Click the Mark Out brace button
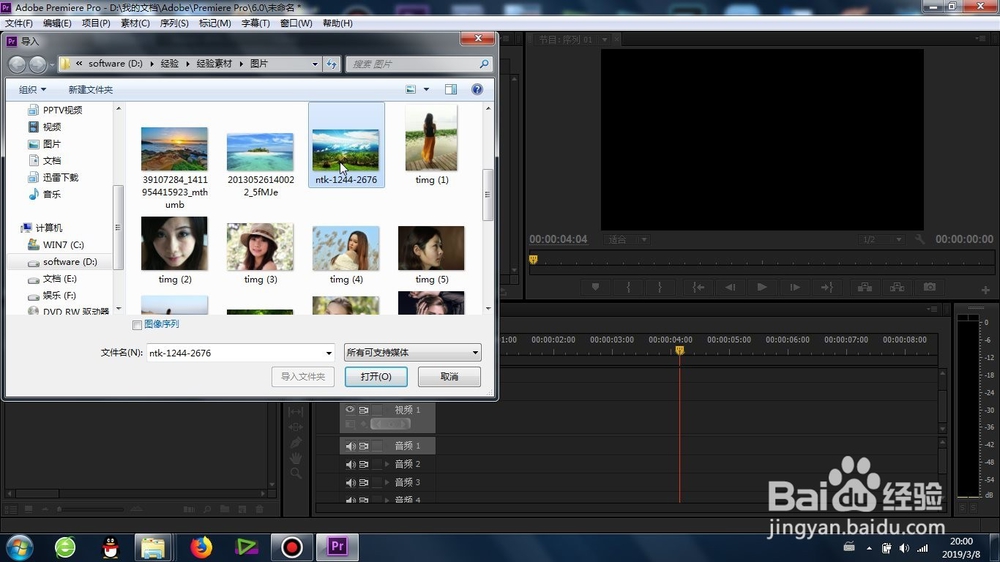 click(659, 287)
